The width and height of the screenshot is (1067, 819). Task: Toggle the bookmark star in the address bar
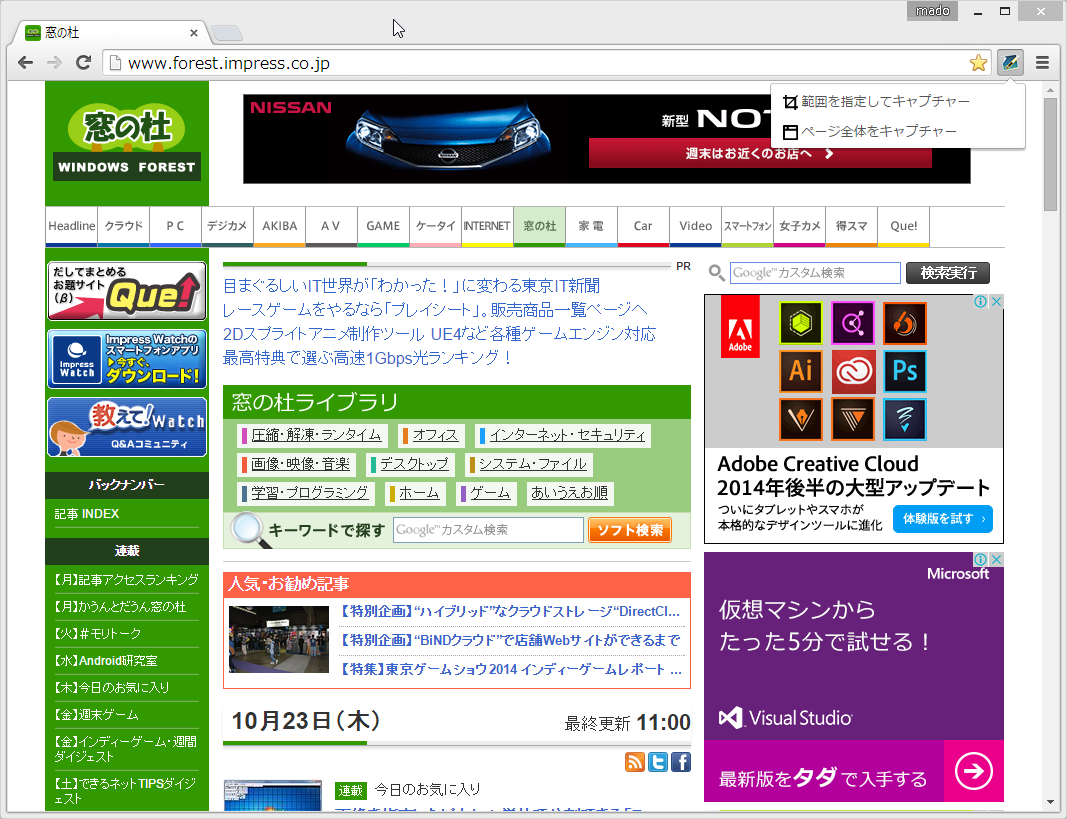coord(978,61)
